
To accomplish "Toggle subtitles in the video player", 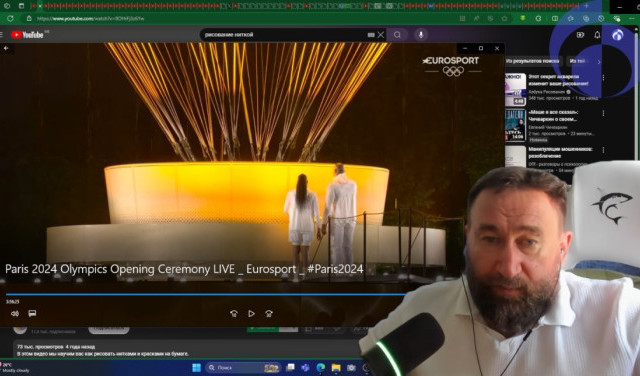I will tap(32, 313).
